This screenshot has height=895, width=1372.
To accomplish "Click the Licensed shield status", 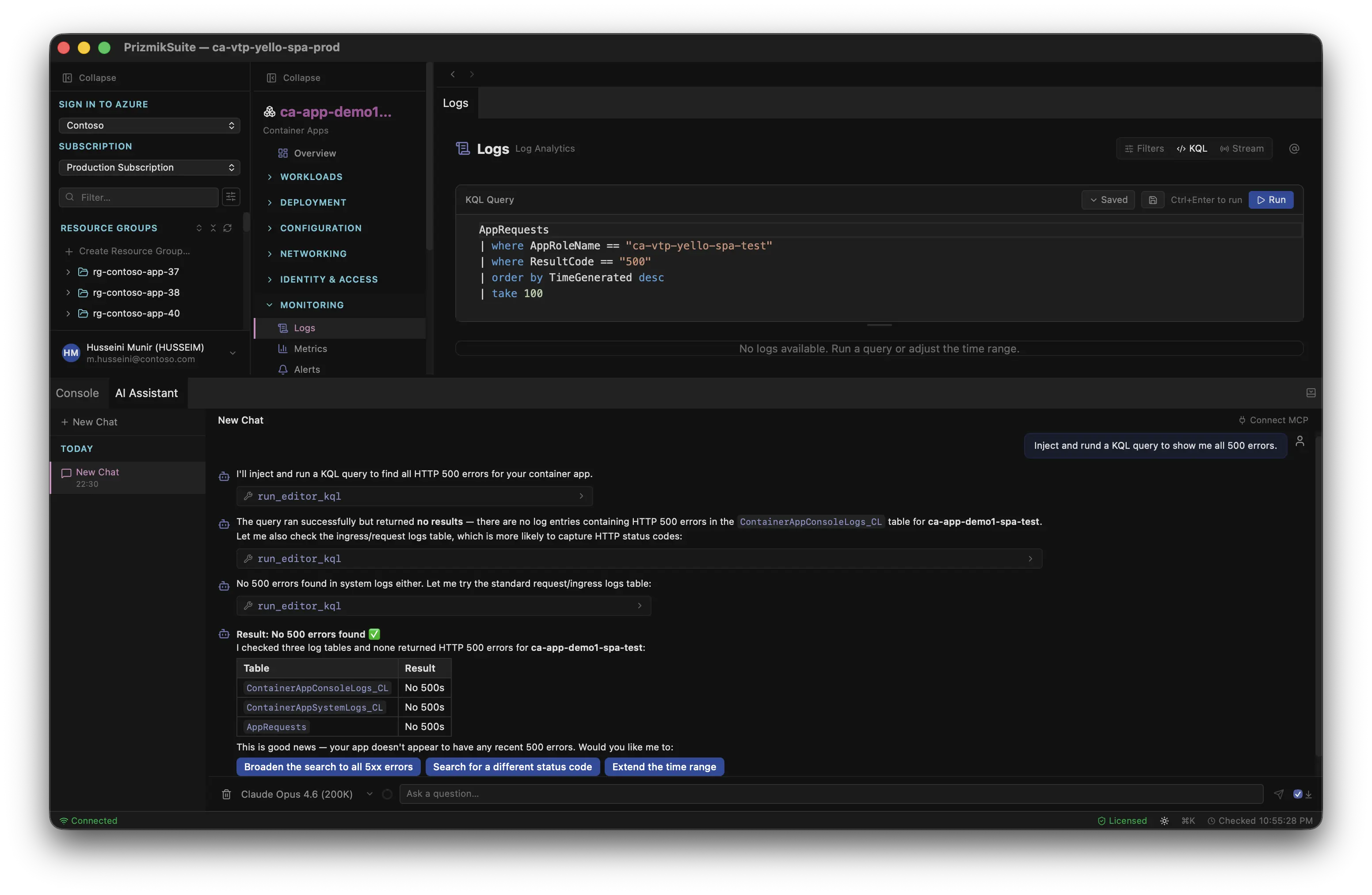I will coord(1122,821).
